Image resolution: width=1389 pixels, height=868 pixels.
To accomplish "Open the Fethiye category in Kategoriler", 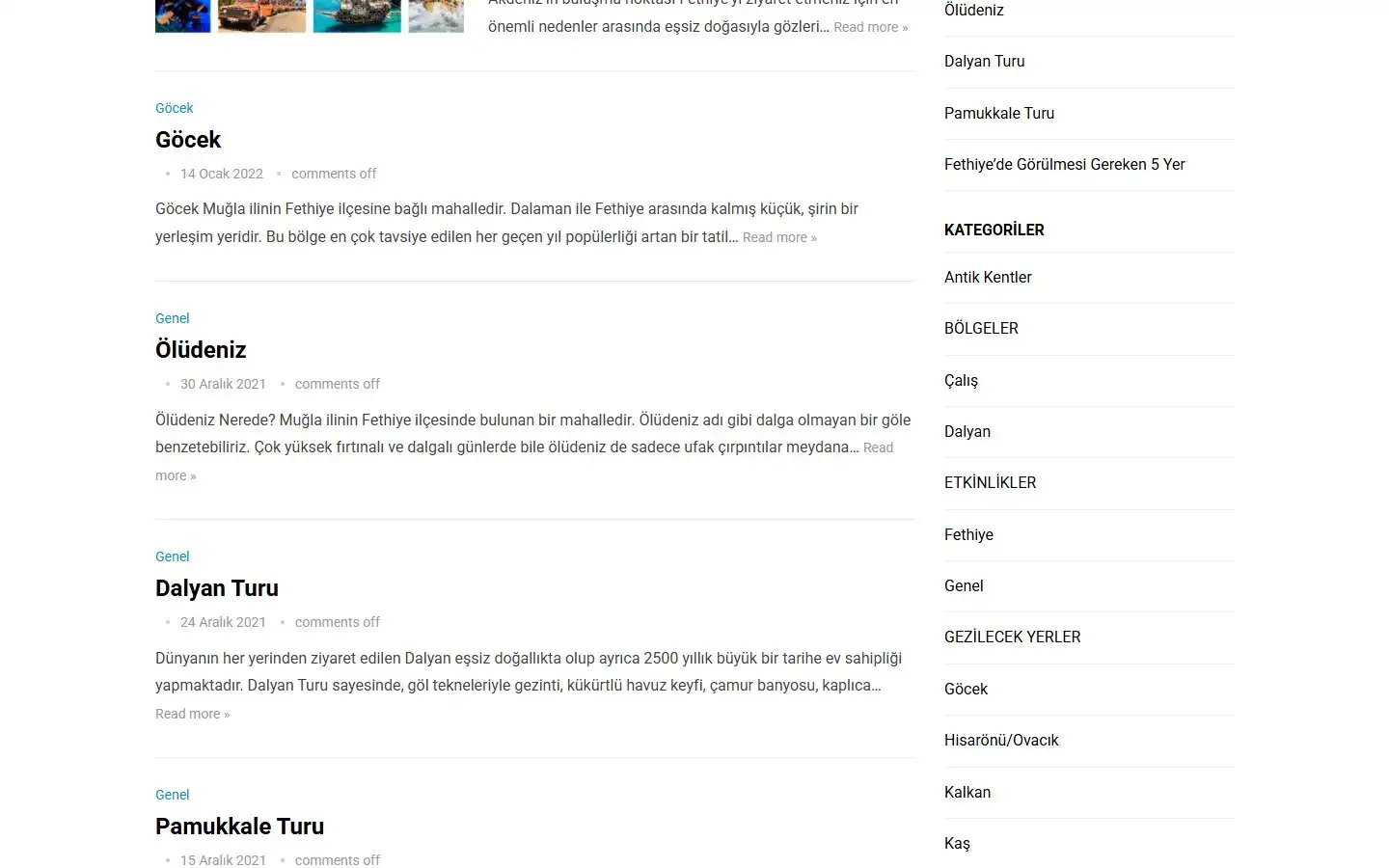I will pos(968,534).
